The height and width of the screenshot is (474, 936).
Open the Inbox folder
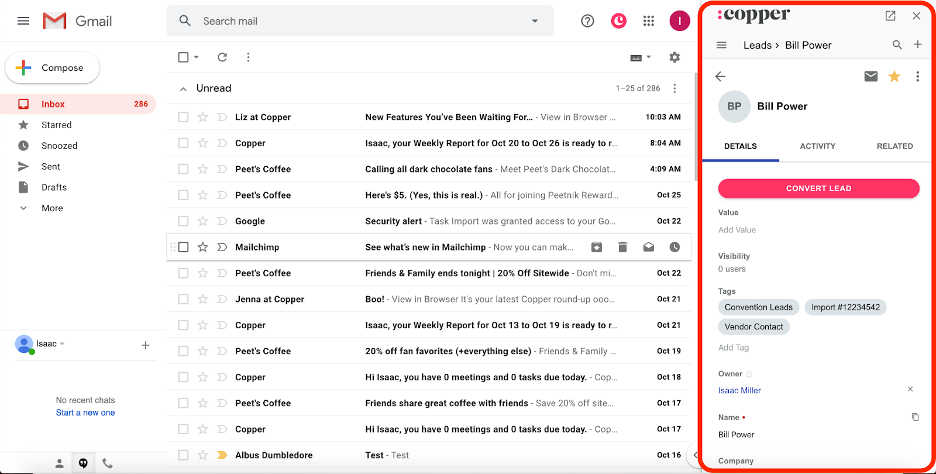(78, 104)
